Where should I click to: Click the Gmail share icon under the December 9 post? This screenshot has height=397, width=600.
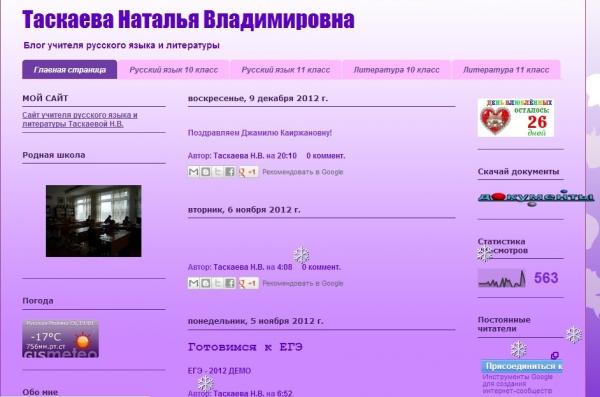point(194,172)
